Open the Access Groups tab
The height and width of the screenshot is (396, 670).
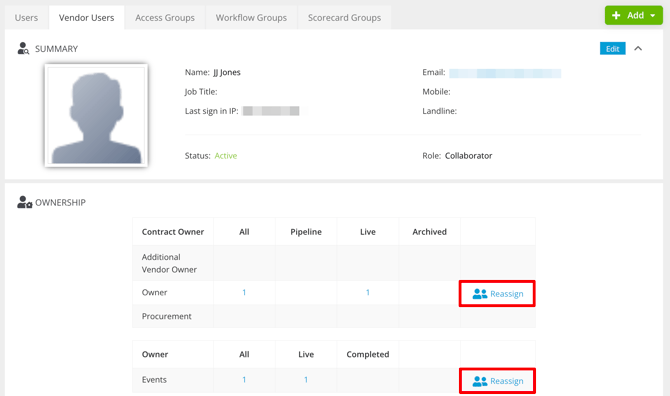(165, 18)
